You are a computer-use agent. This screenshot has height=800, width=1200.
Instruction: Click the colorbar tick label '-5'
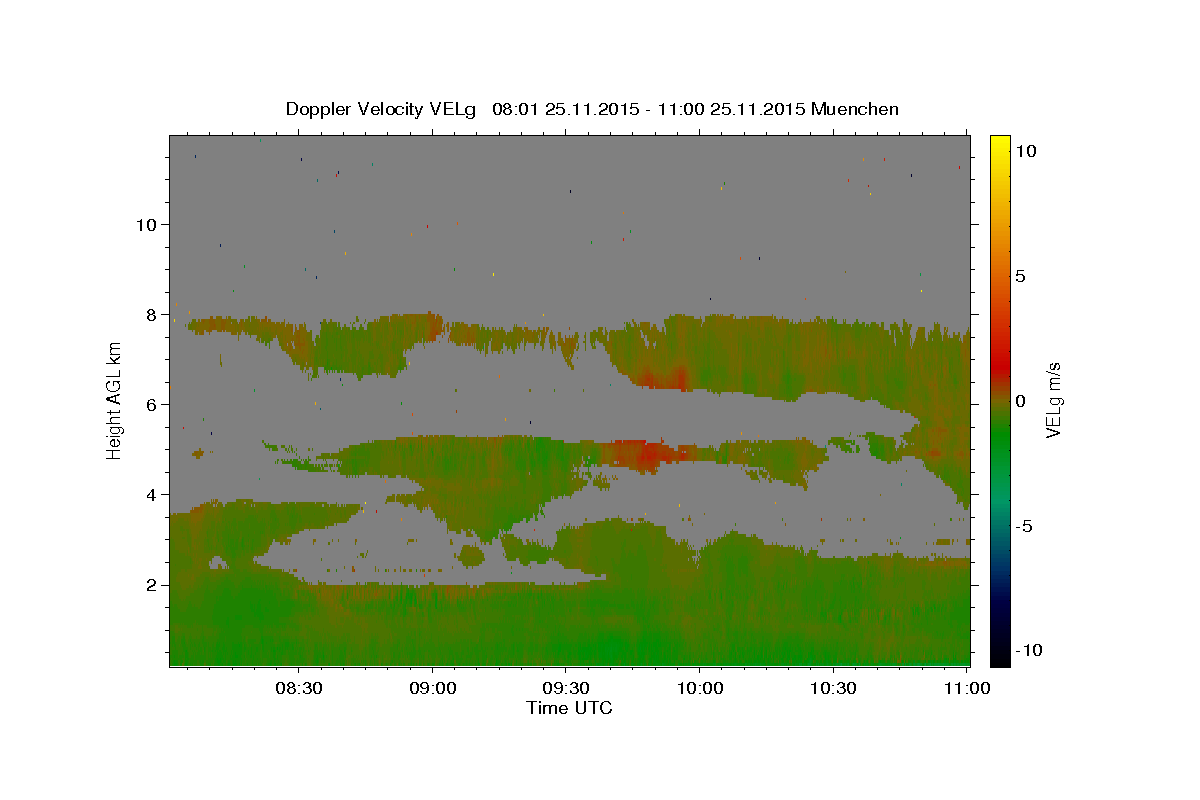pyautogui.click(x=1024, y=526)
